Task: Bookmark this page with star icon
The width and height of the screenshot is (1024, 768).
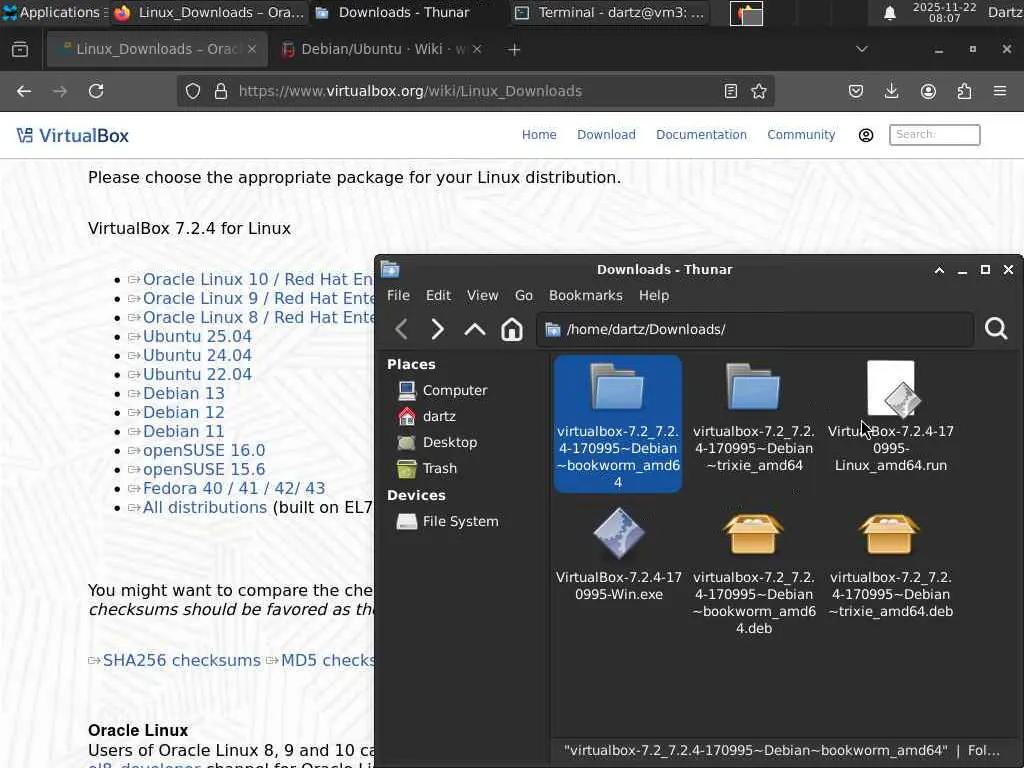Action: pos(759,91)
